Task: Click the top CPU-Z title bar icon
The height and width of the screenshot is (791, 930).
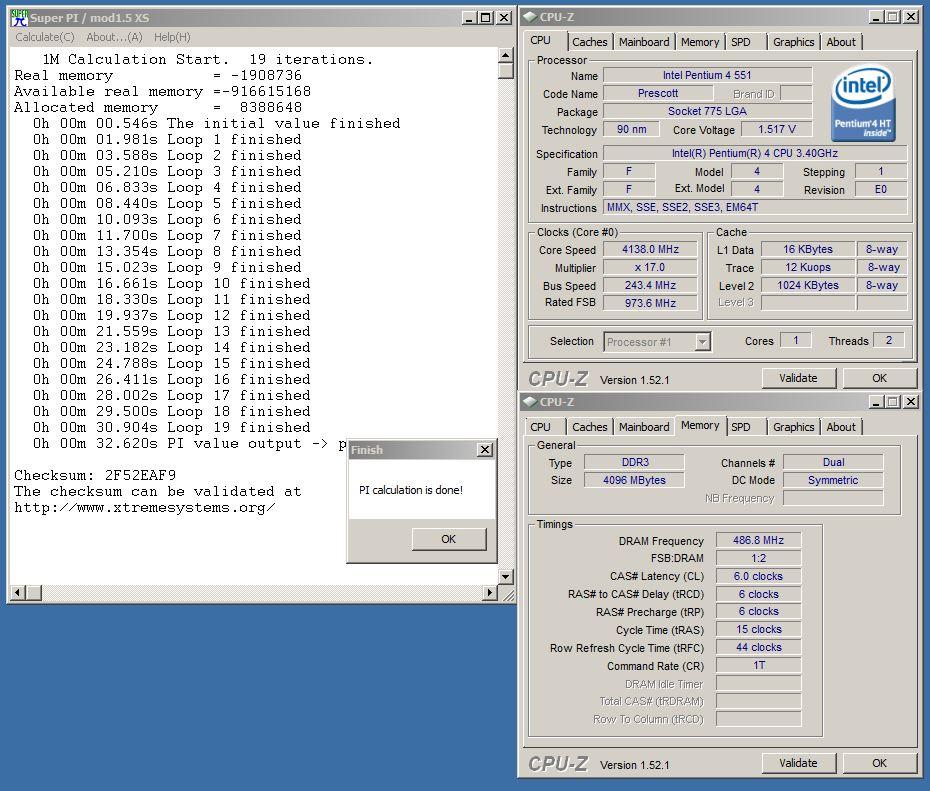Action: click(x=530, y=17)
